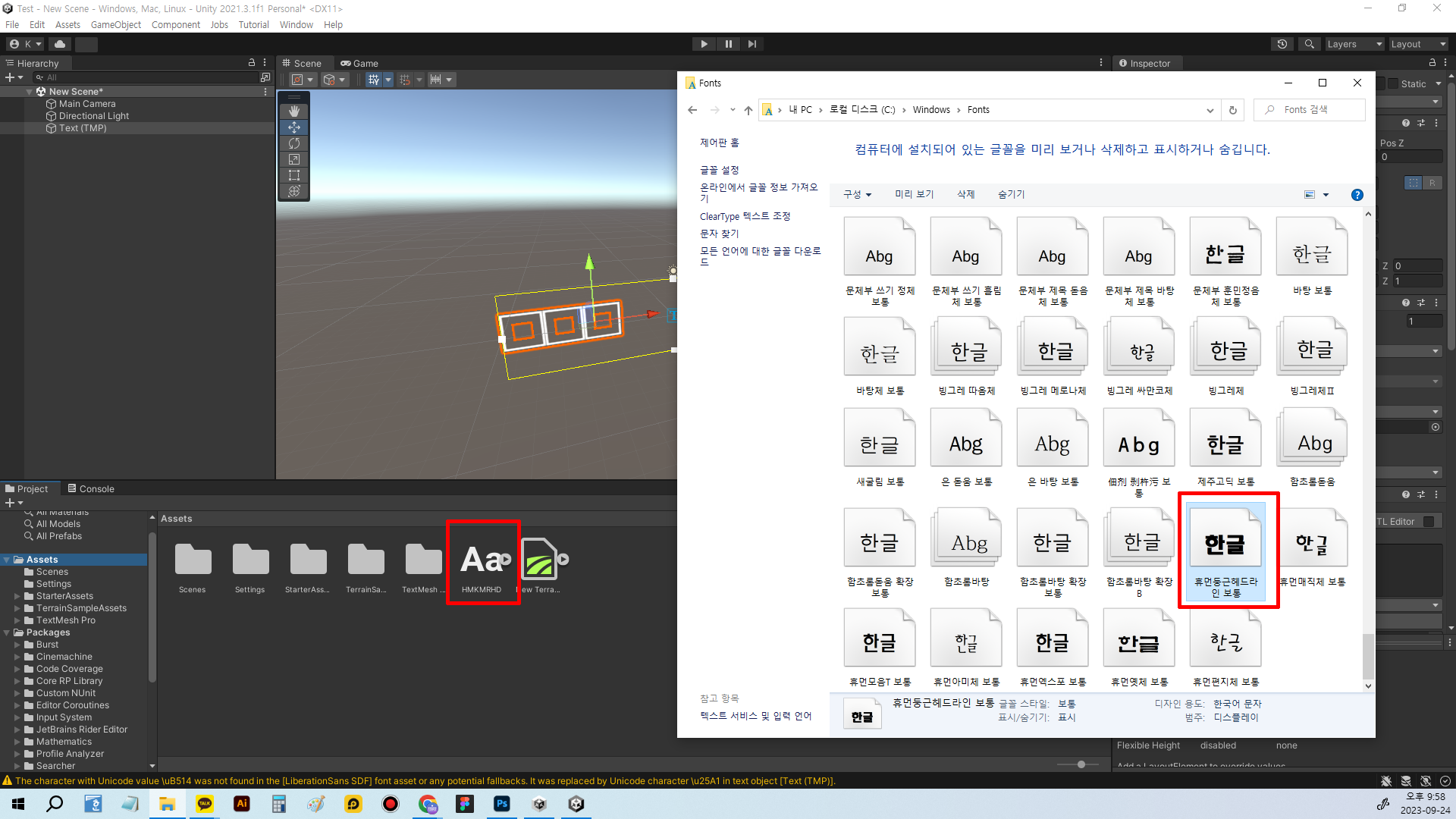1456x819 pixels.
Task: Select the Rotate tool in Scene toolbar
Action: [294, 143]
